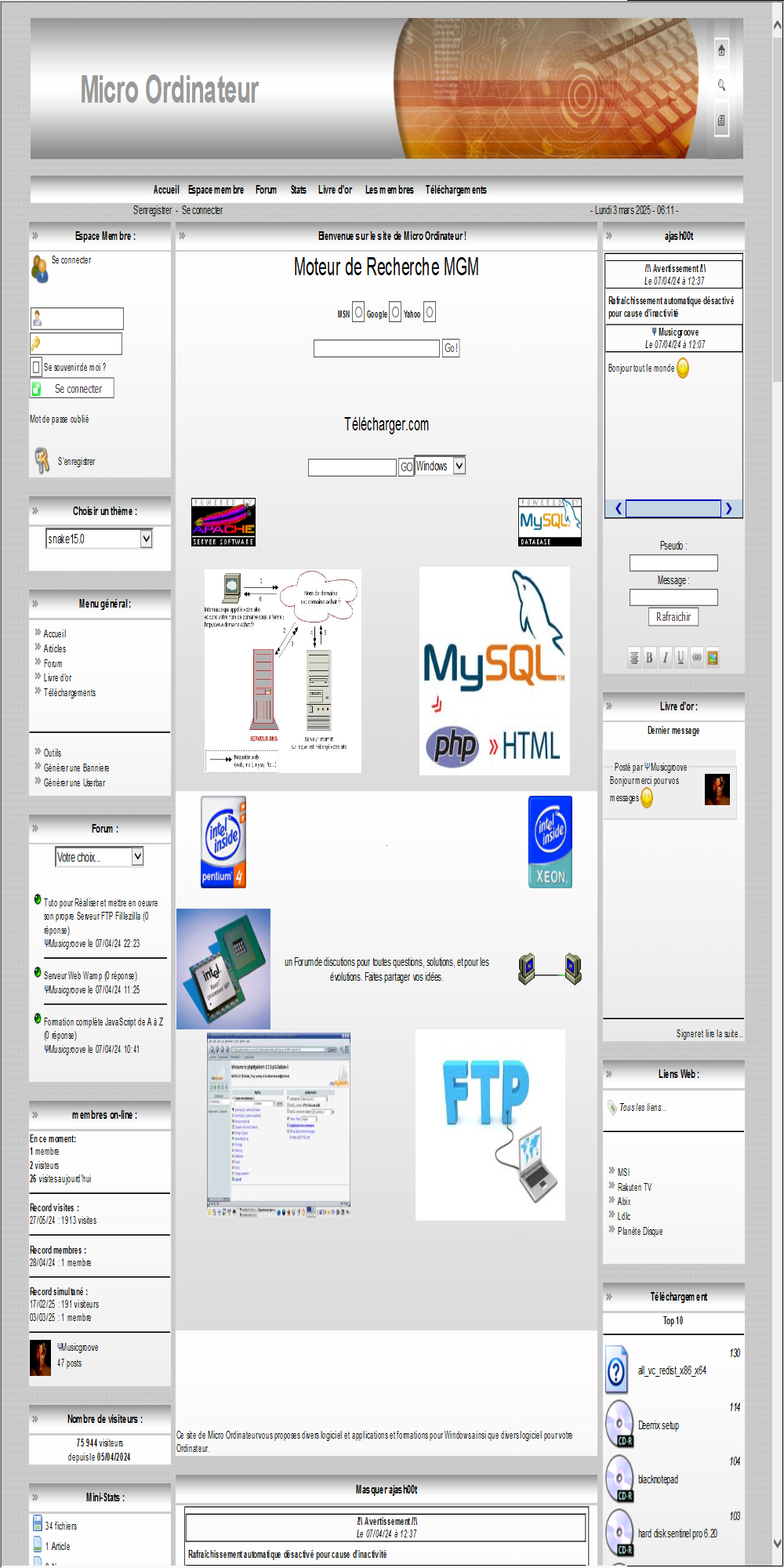Open Téléchargements in top navigation

[x=456, y=190]
